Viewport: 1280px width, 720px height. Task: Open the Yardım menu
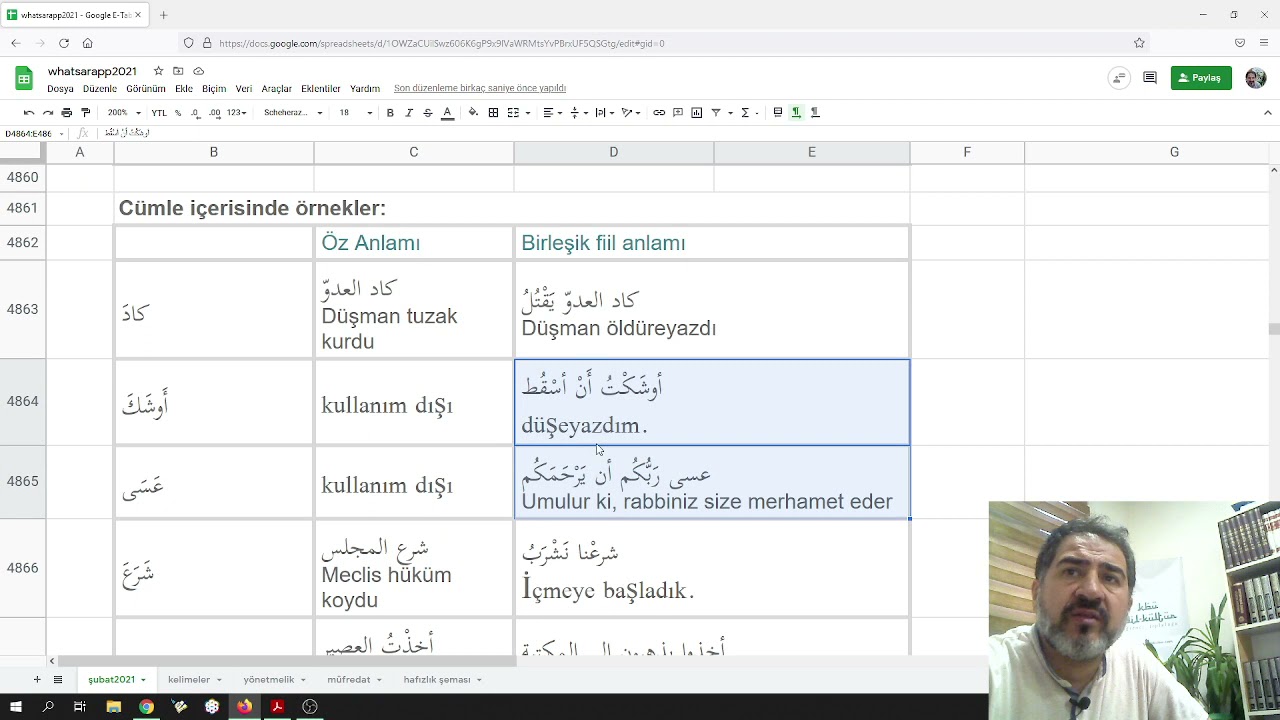[x=365, y=89]
